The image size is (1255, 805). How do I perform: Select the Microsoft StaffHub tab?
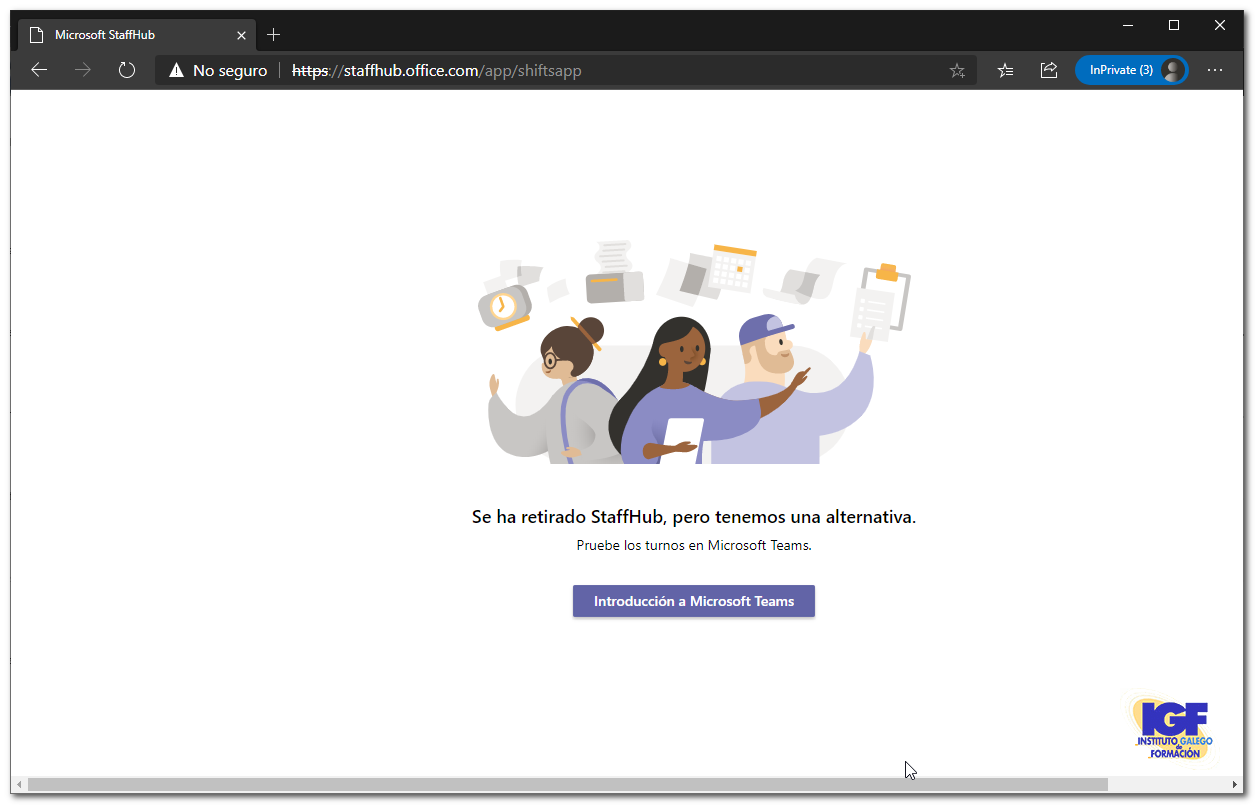tap(130, 35)
